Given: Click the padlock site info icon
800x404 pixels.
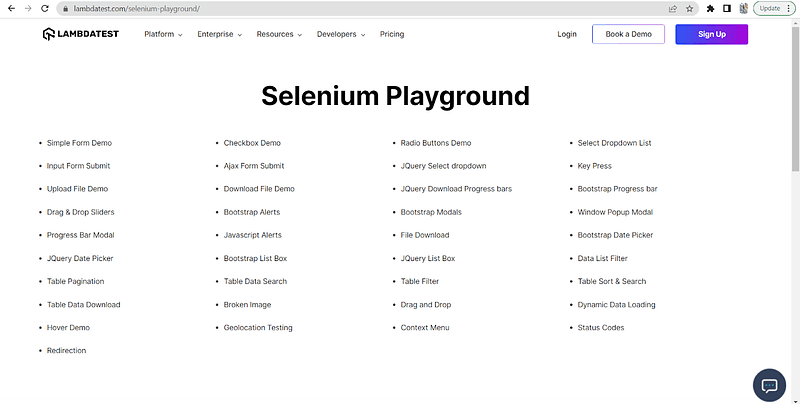Looking at the screenshot, I should tap(65, 9).
